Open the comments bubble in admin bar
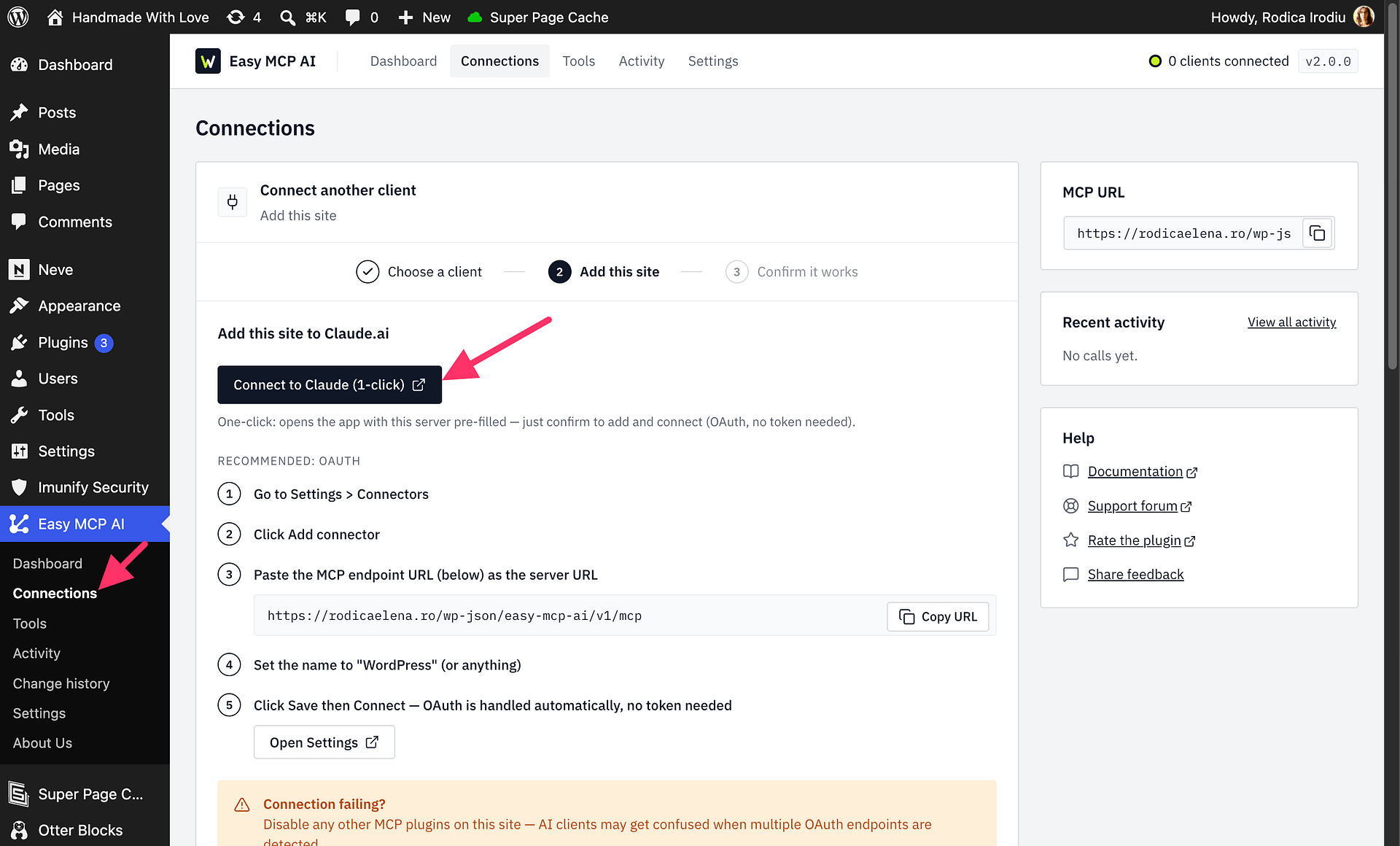This screenshot has height=846, width=1400. pos(362,17)
